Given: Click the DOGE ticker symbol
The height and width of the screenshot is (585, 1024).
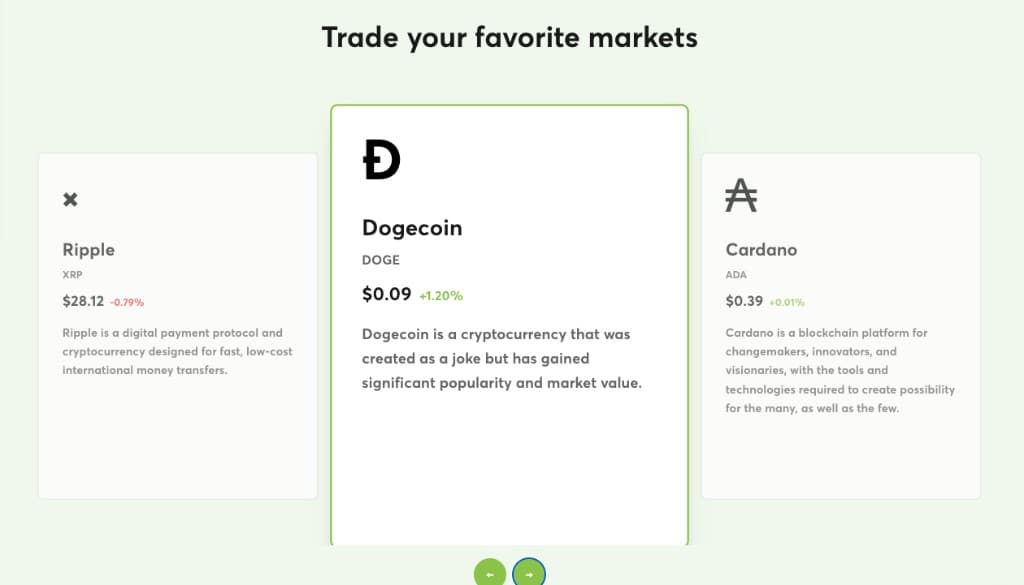Looking at the screenshot, I should [x=381, y=260].
